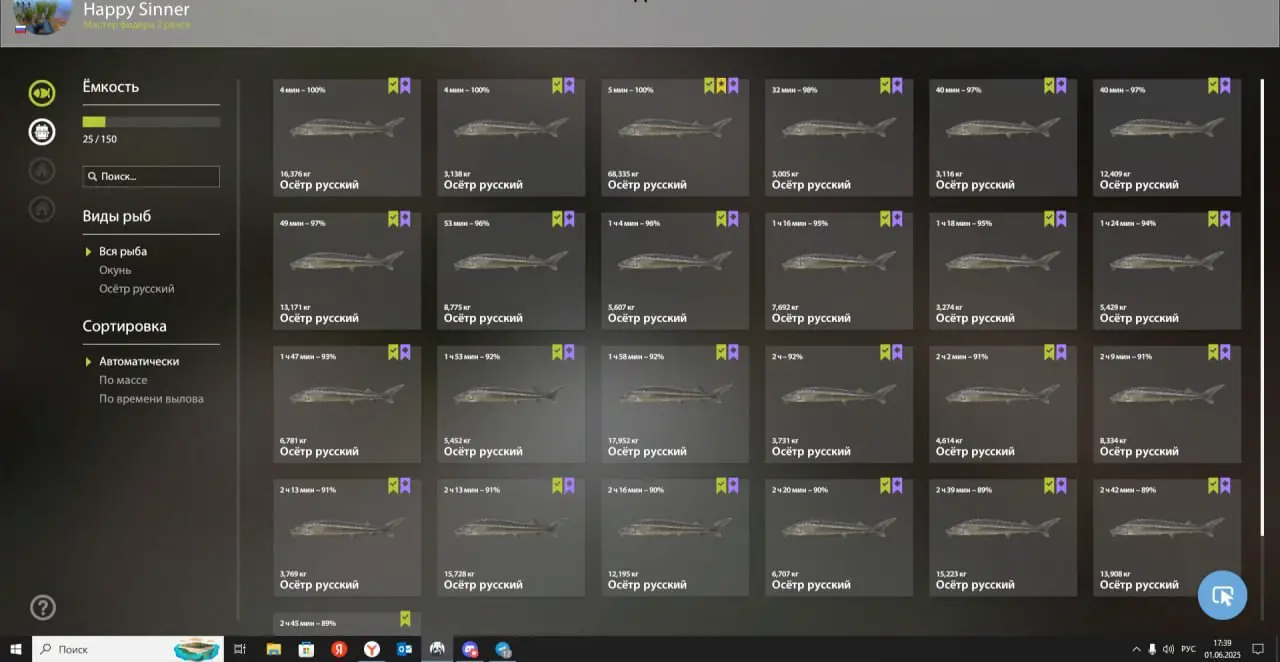Select the white basket icon in sidebar
1280x662 pixels.
tap(42, 131)
